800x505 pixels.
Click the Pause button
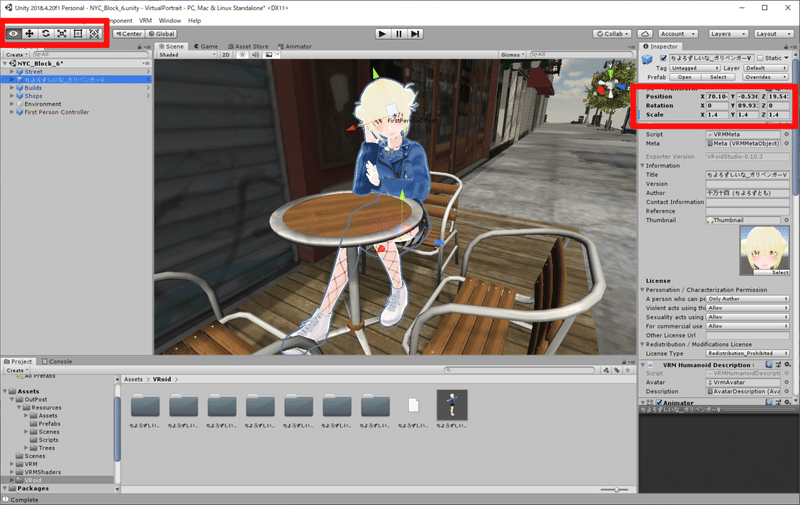point(398,34)
